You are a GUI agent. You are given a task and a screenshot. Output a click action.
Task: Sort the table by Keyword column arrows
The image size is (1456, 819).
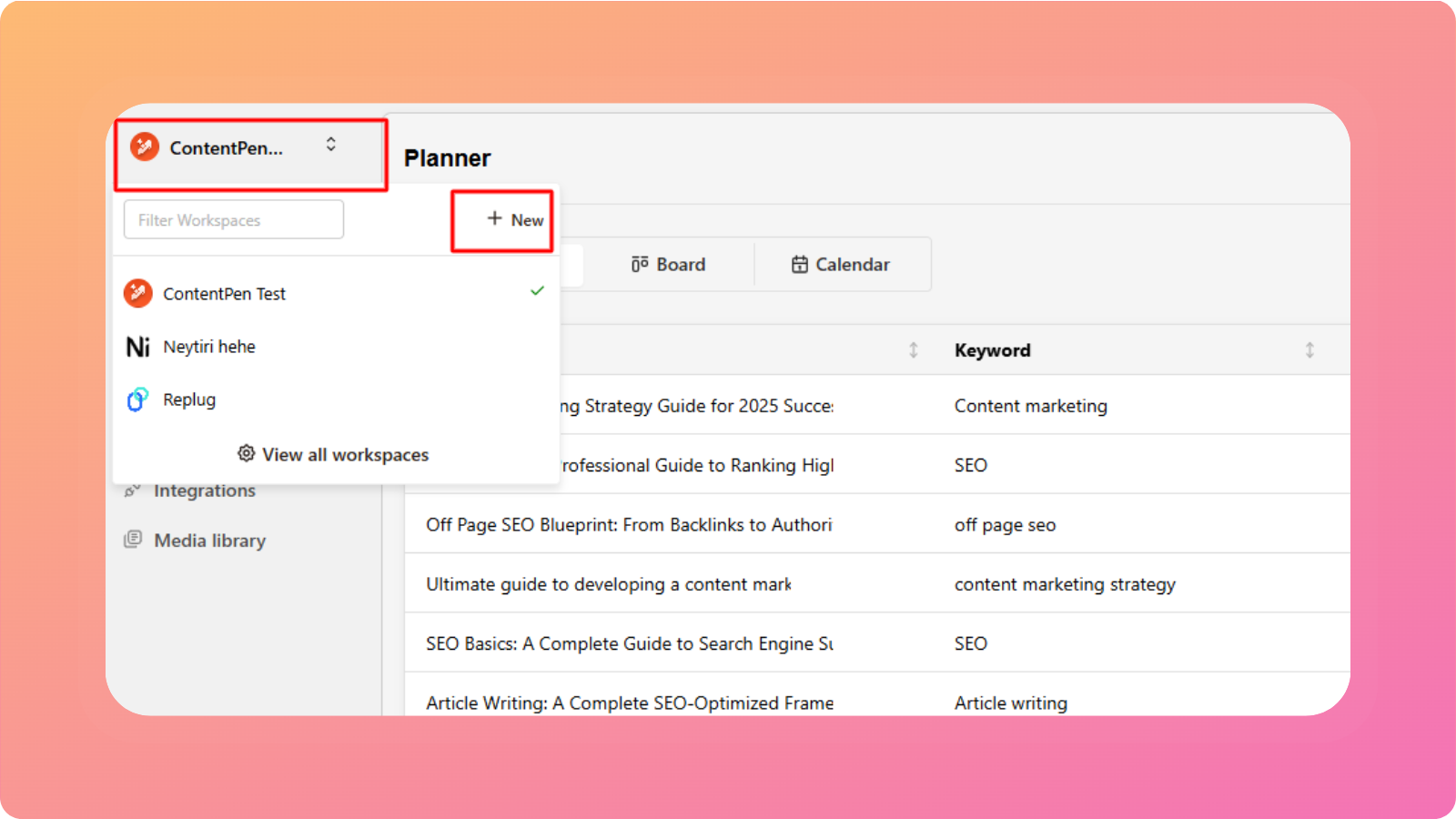[x=1309, y=350]
